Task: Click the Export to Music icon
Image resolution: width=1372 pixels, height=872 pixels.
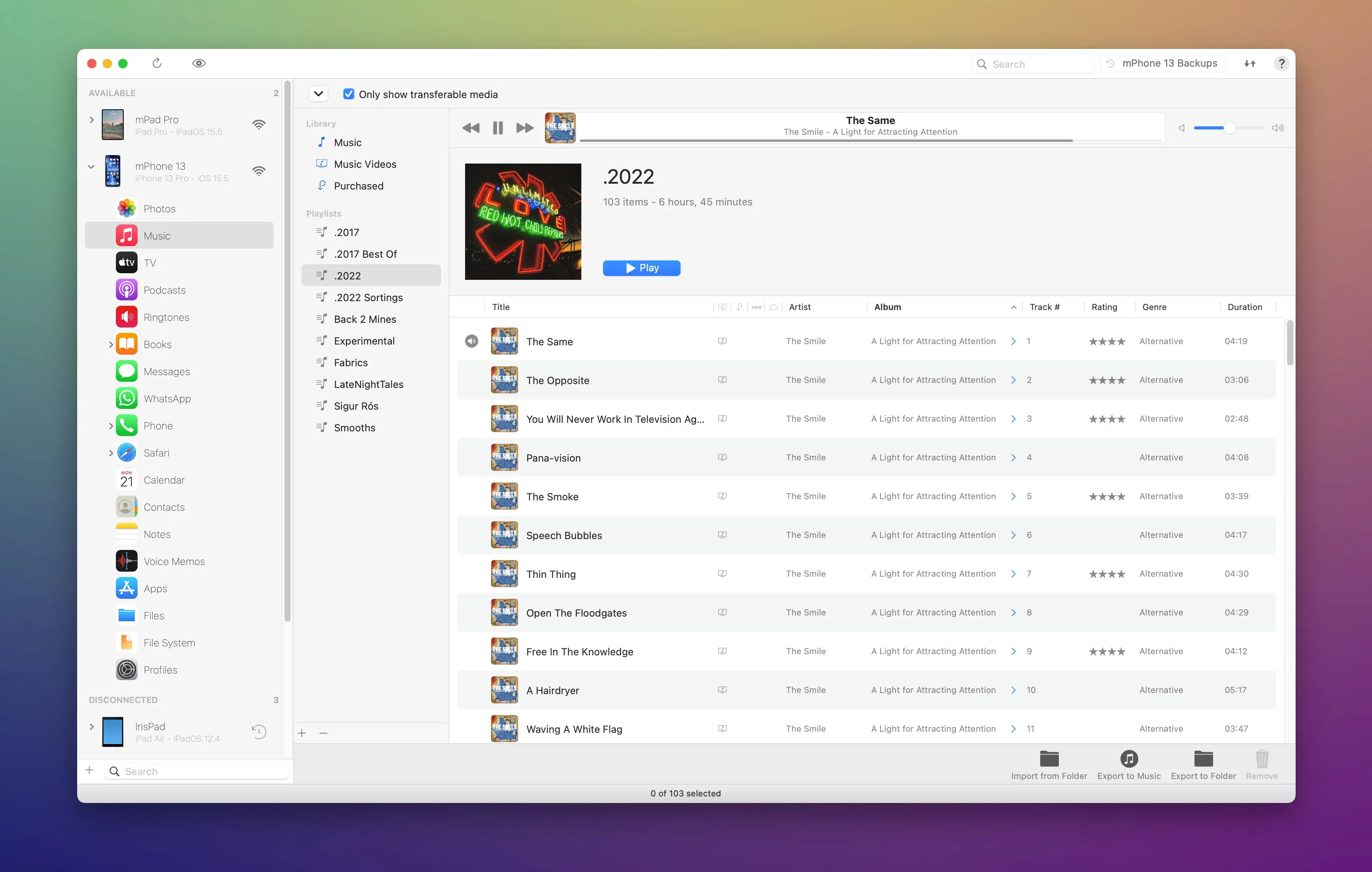Action: point(1128,759)
